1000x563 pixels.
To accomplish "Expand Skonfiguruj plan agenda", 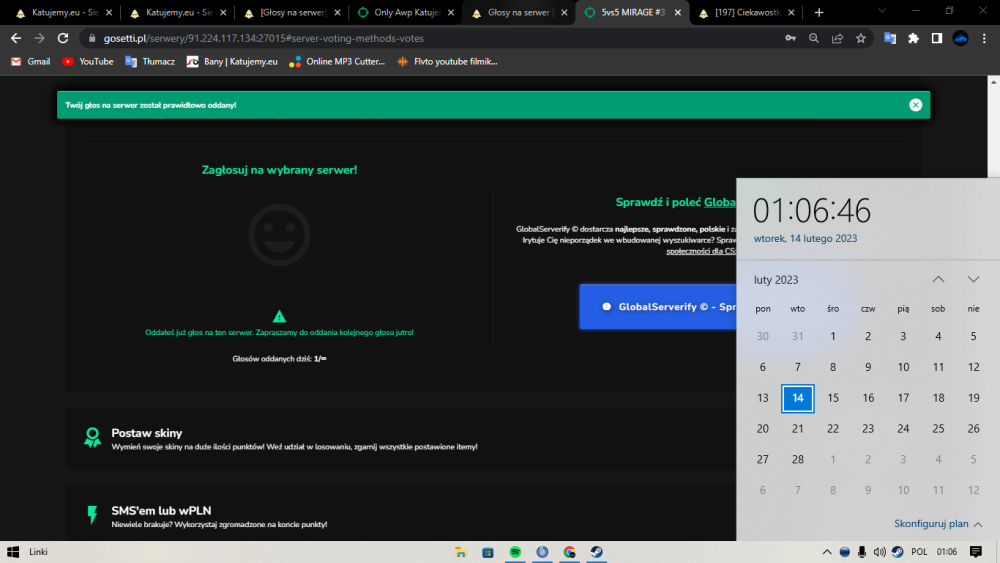I will [938, 523].
